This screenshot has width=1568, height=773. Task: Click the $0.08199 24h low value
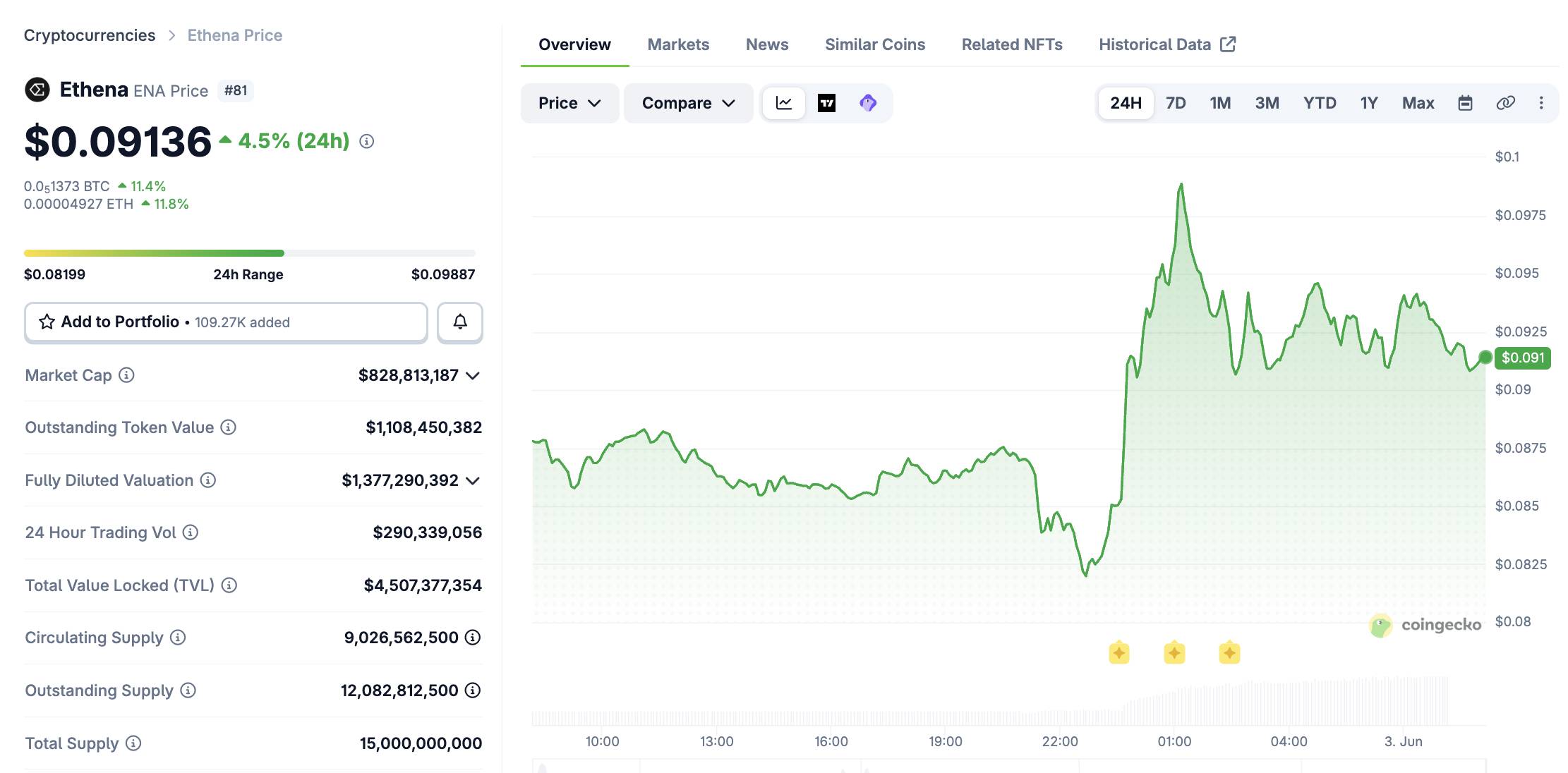click(x=54, y=274)
